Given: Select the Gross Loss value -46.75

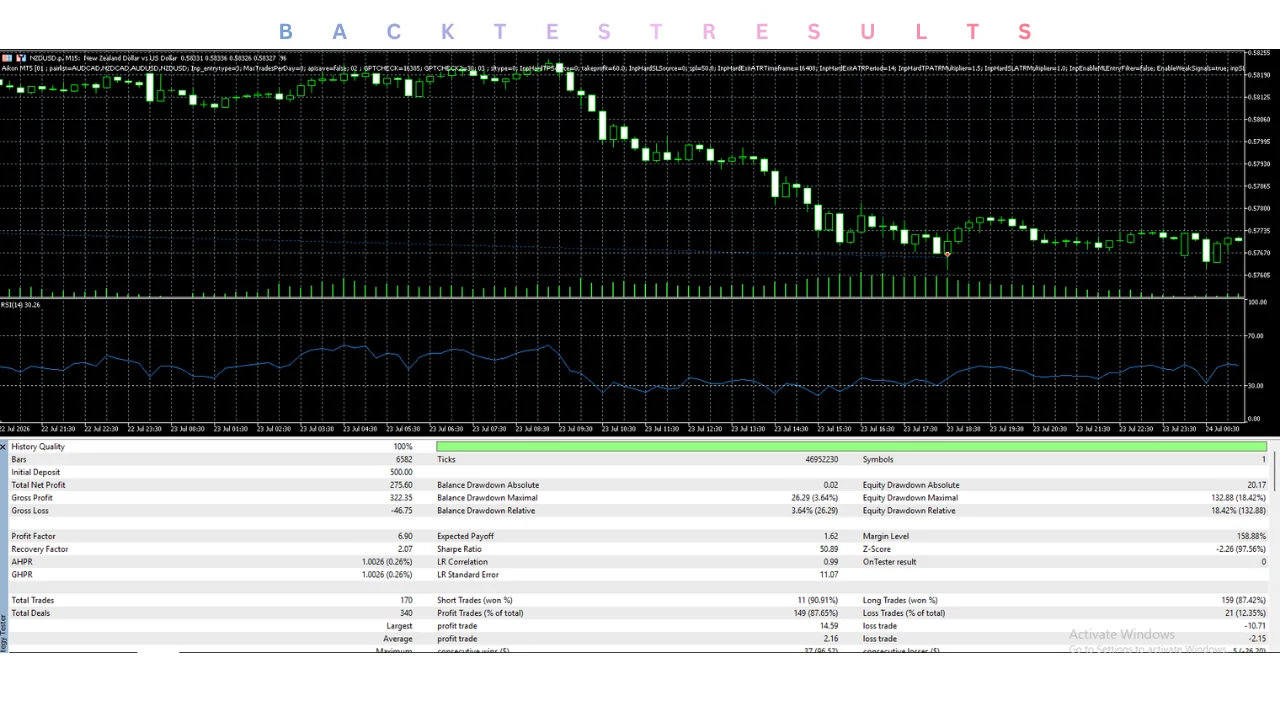Looking at the screenshot, I should pos(401,511).
